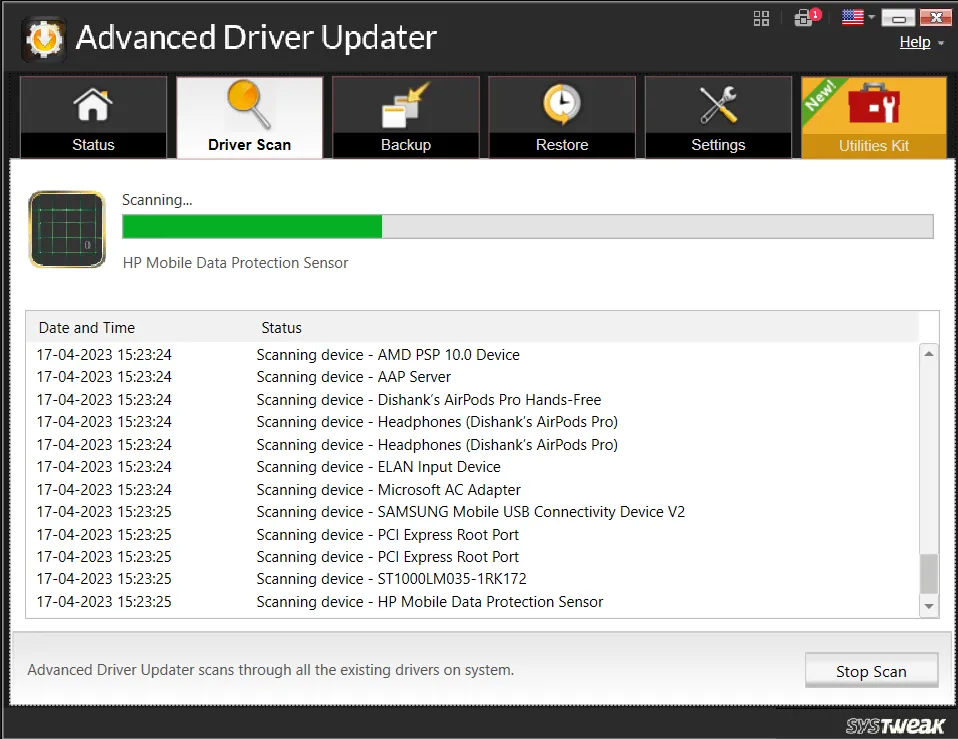
Task: Expand the language dropdown arrow
Action: click(x=872, y=17)
